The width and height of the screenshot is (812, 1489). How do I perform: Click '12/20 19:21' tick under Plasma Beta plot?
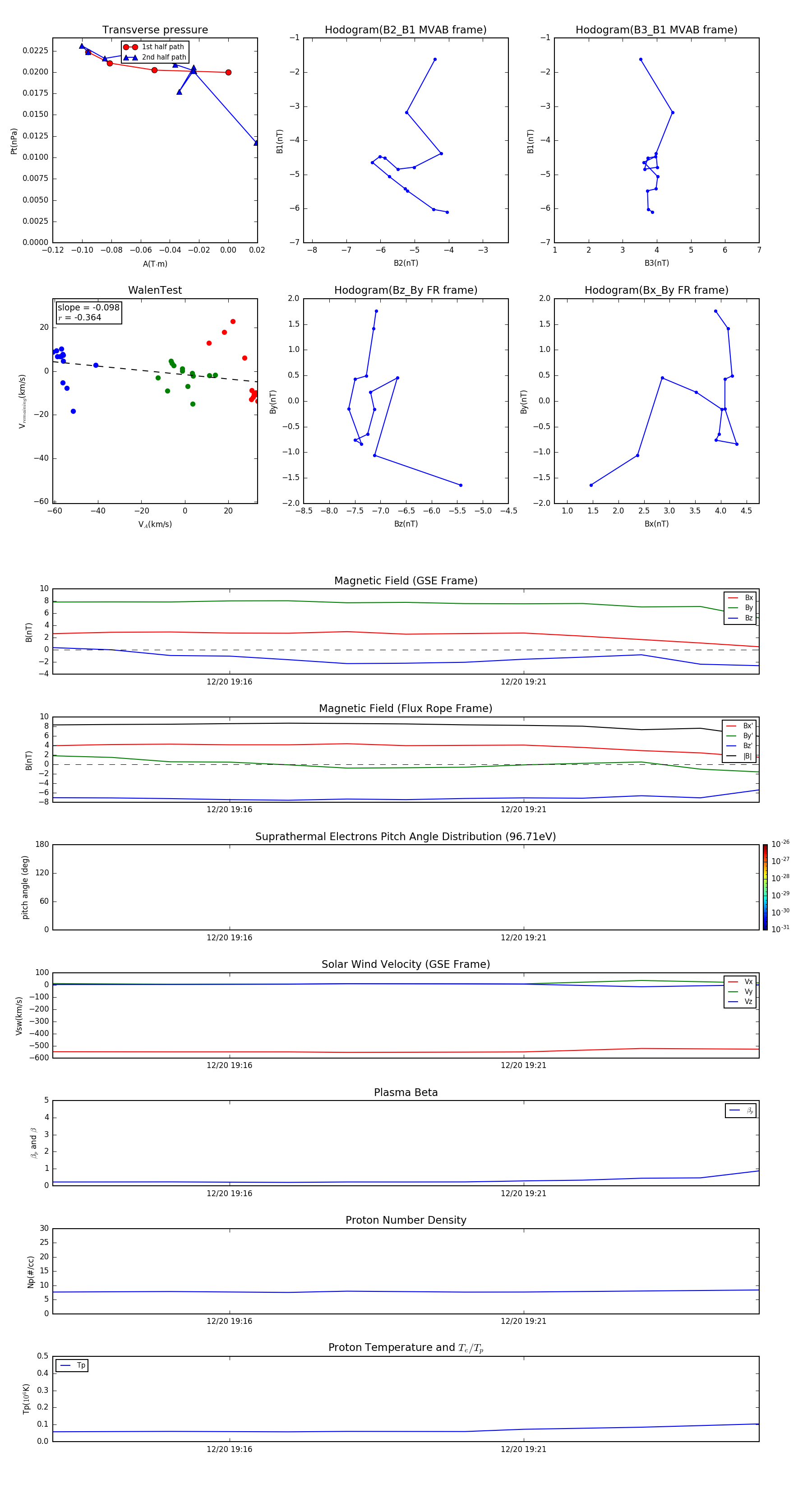[x=524, y=1193]
